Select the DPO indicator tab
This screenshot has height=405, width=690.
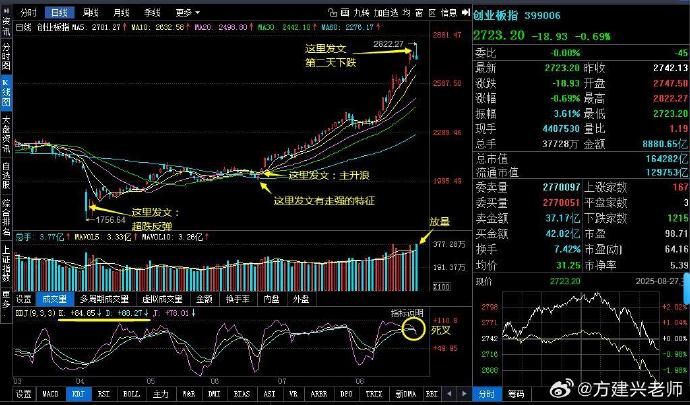point(346,394)
